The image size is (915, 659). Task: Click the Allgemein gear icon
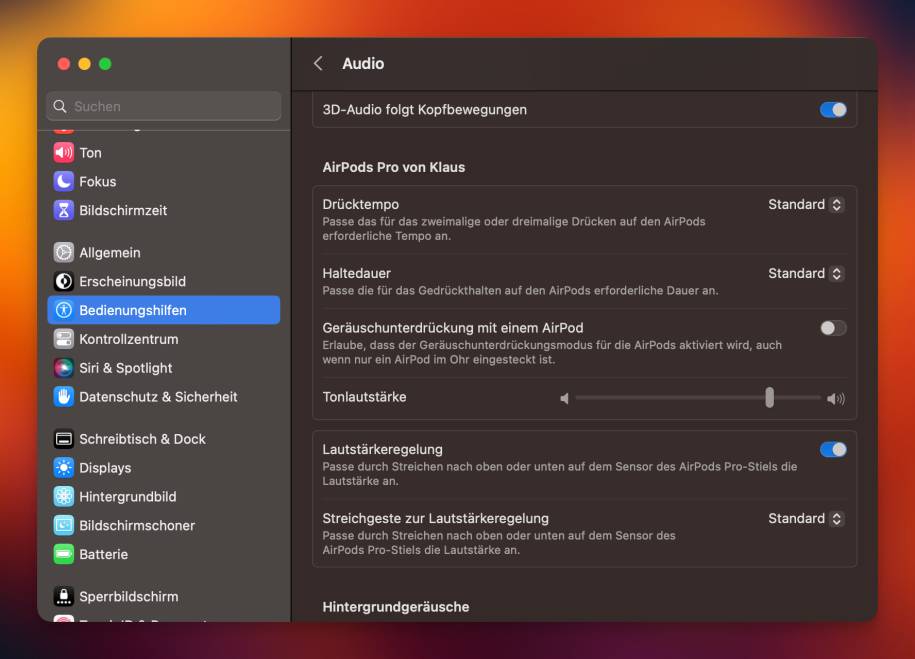click(64, 253)
